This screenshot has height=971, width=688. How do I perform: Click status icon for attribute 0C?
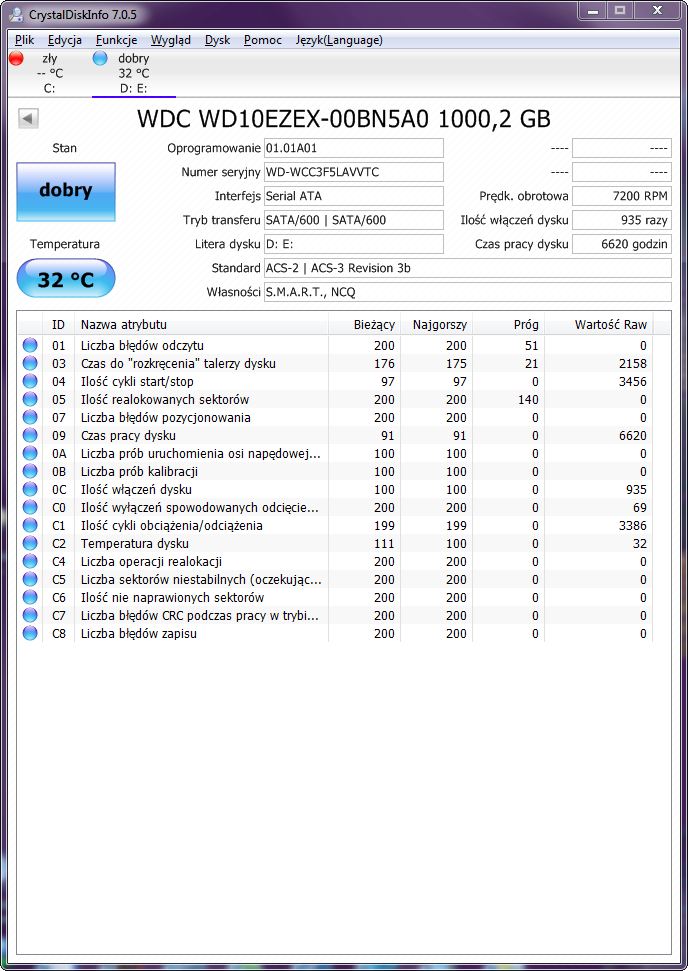coord(30,489)
